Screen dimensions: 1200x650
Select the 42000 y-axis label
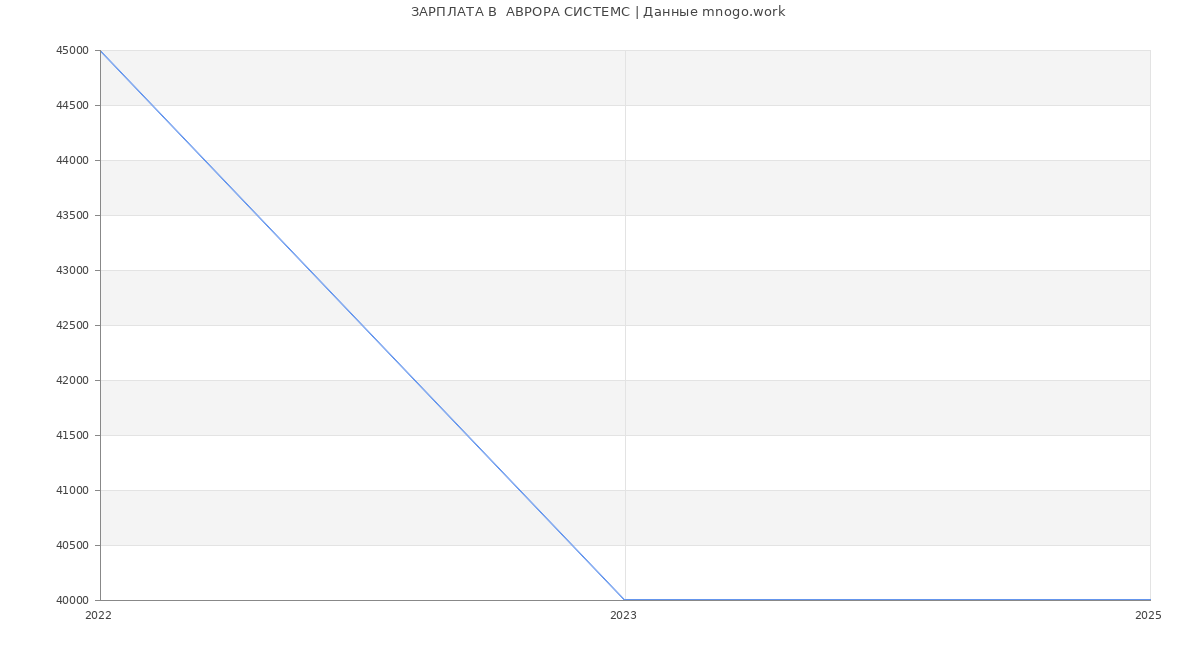tap(74, 380)
